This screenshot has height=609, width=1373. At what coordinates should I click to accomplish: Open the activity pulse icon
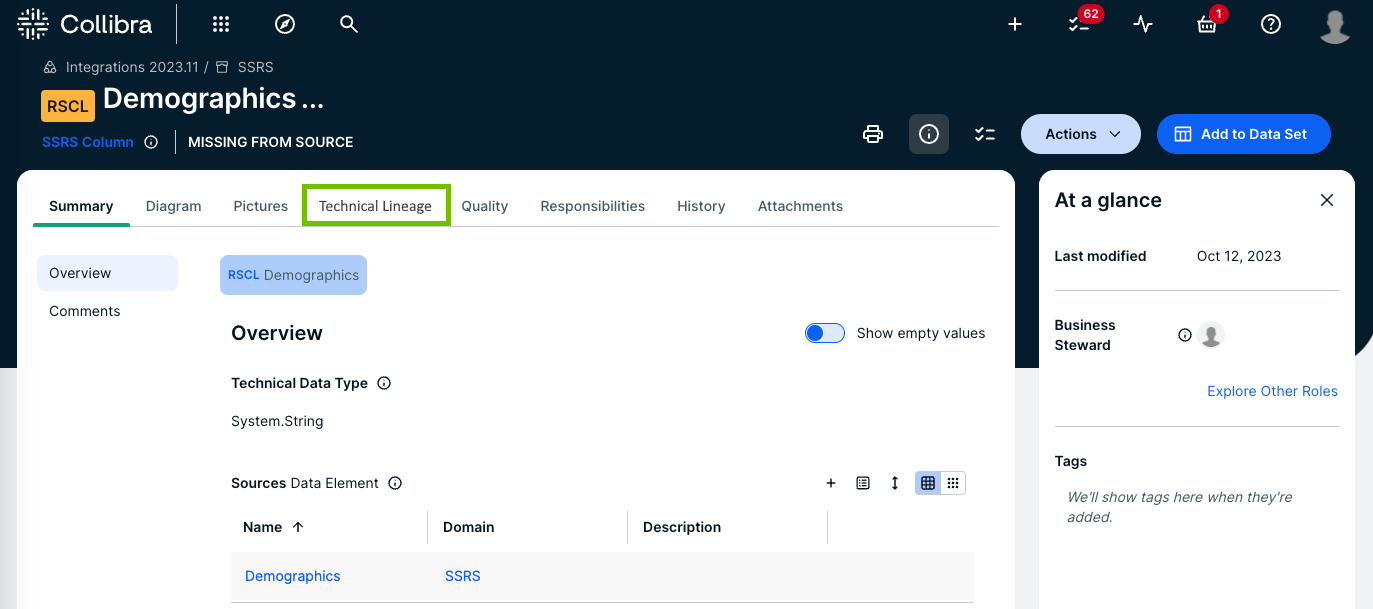coord(1143,25)
